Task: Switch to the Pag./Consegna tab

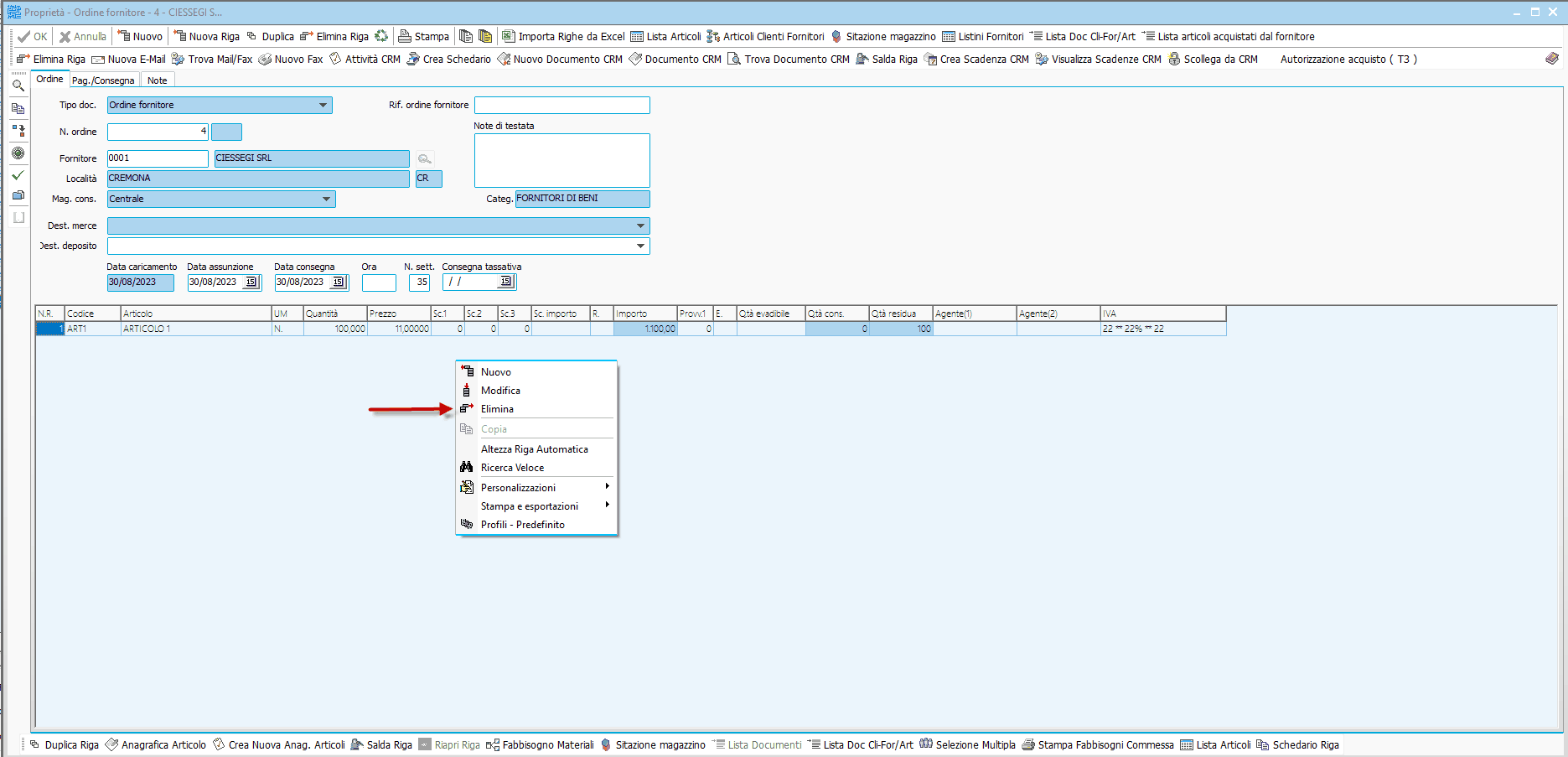Action: (x=102, y=80)
